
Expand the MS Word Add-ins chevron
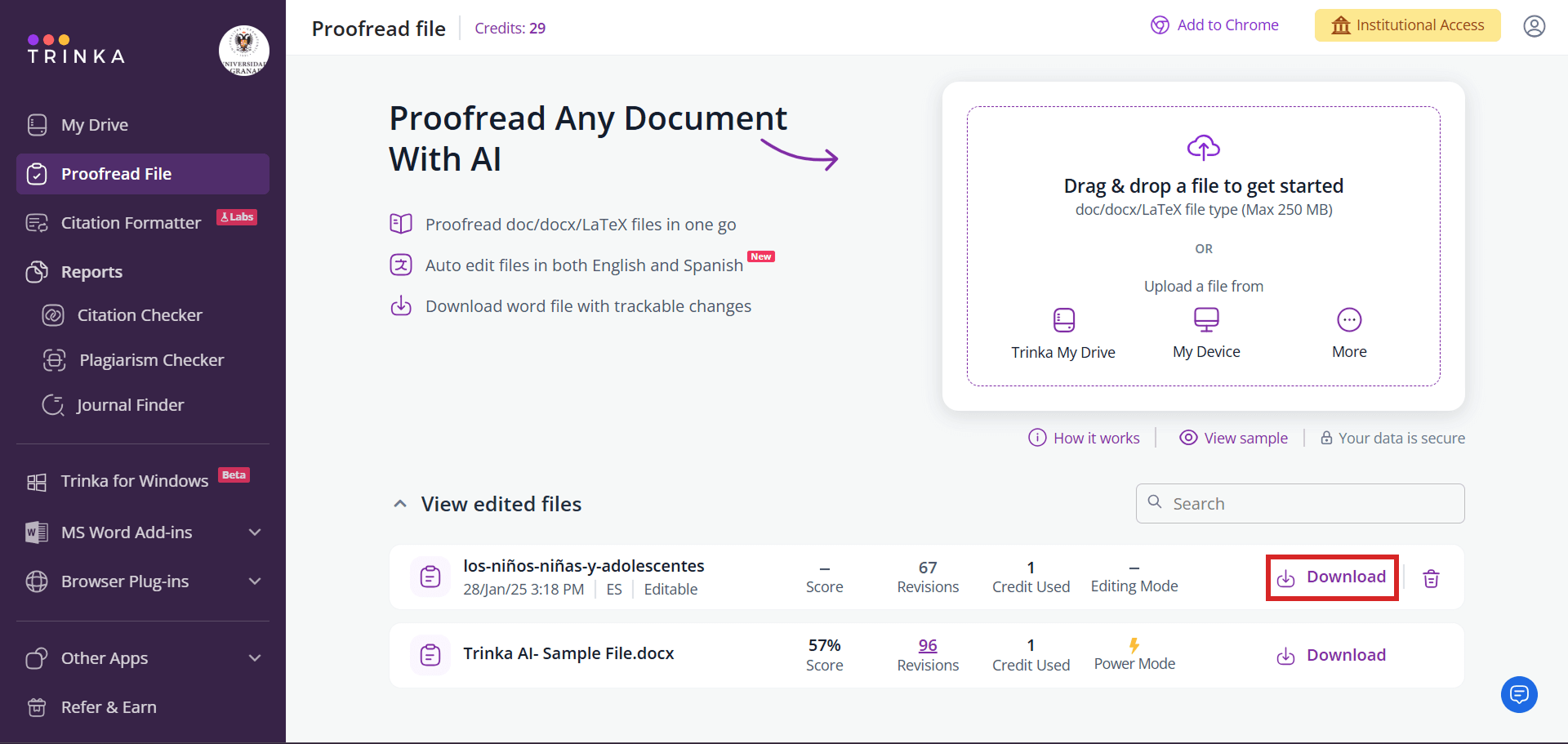tap(255, 532)
